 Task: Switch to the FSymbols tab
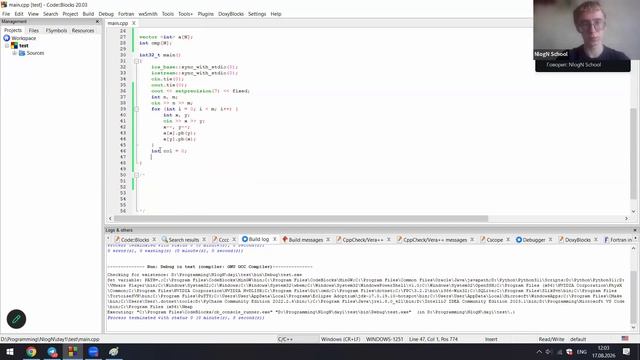(x=56, y=31)
